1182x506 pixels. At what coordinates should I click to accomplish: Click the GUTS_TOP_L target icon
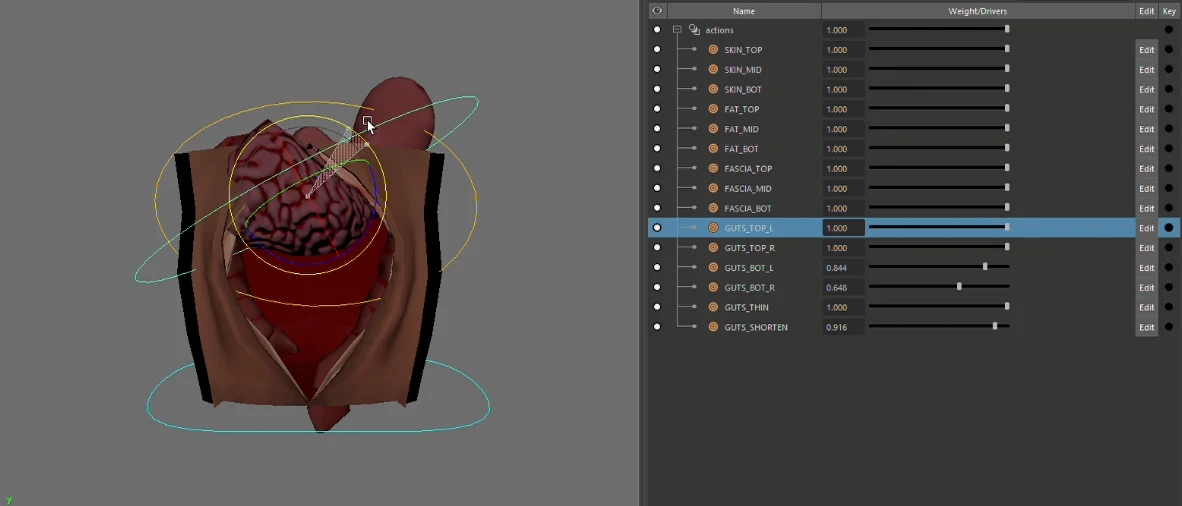[x=713, y=228]
